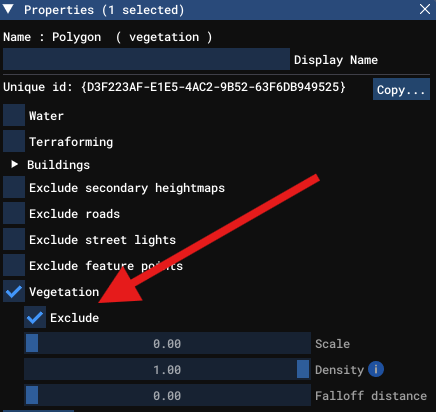This screenshot has height=412, width=436.
Task: Check the Exclude feature points box
Action: coord(14,265)
